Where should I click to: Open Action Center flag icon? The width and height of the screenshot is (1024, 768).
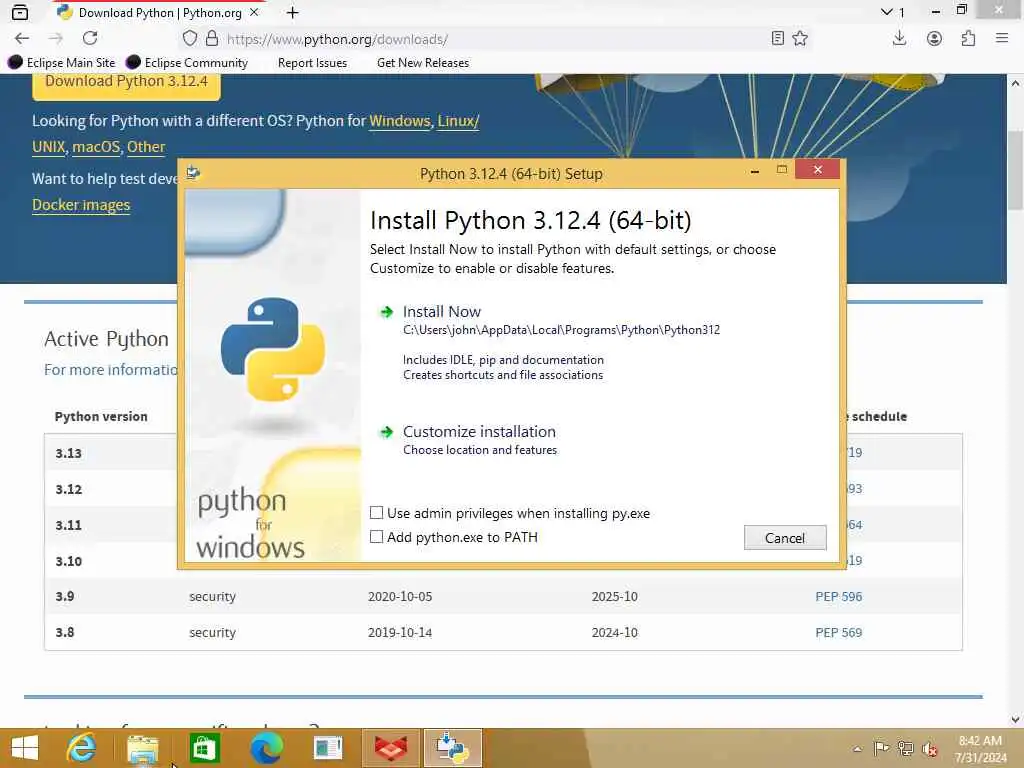pyautogui.click(x=881, y=748)
